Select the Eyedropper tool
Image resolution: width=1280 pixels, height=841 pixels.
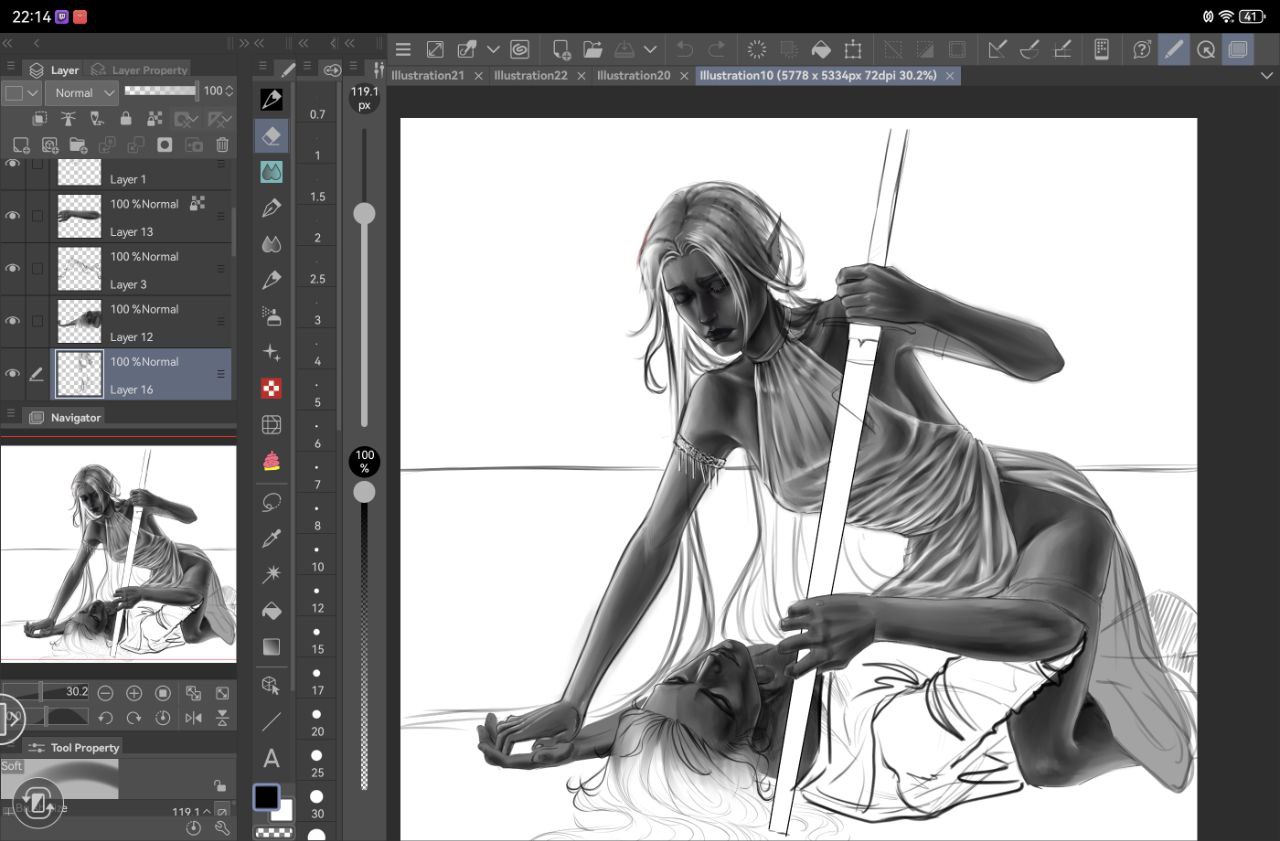click(271, 538)
